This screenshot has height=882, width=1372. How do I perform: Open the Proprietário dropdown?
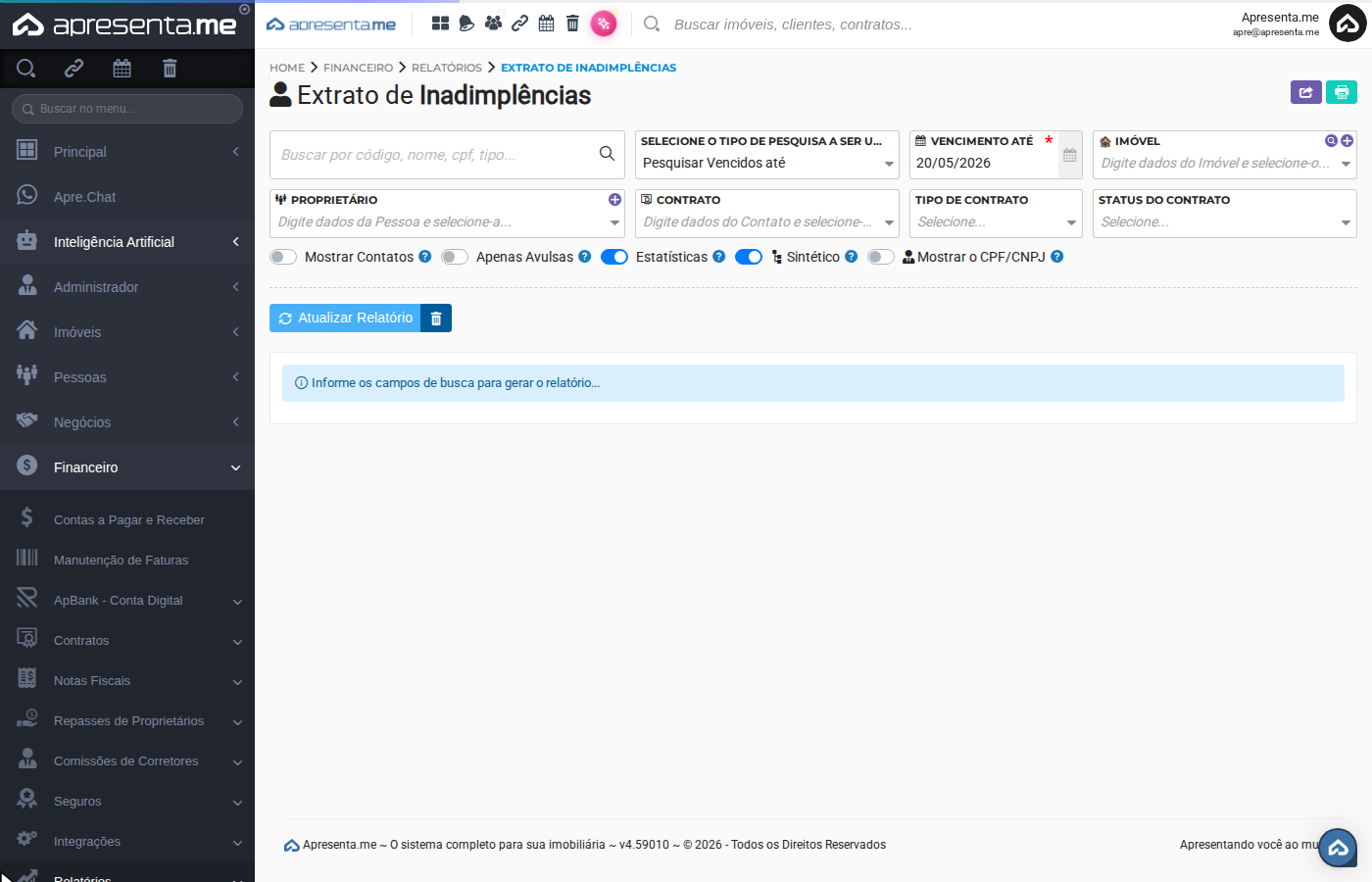tap(447, 221)
